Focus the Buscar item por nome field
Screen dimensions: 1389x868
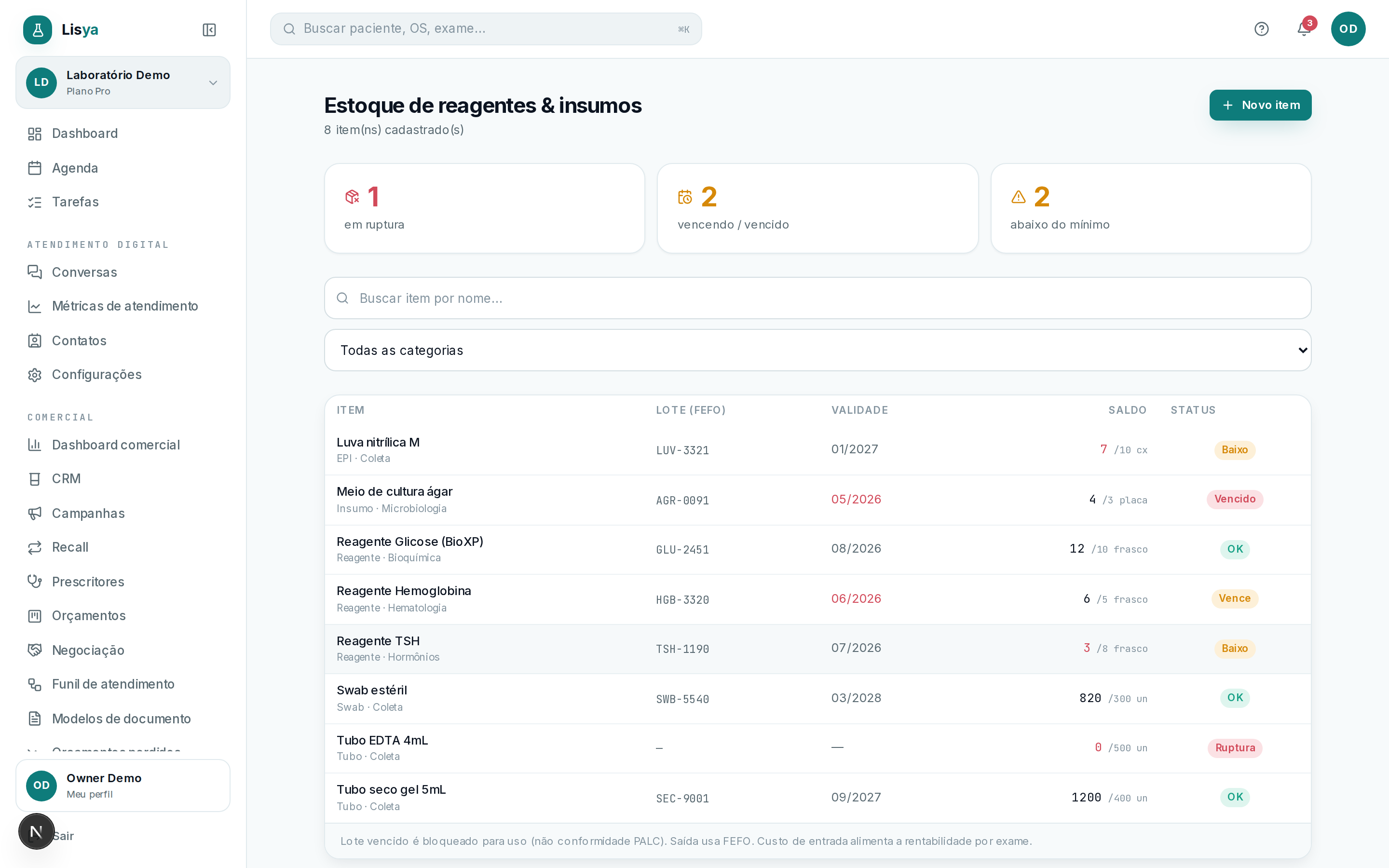click(817, 298)
